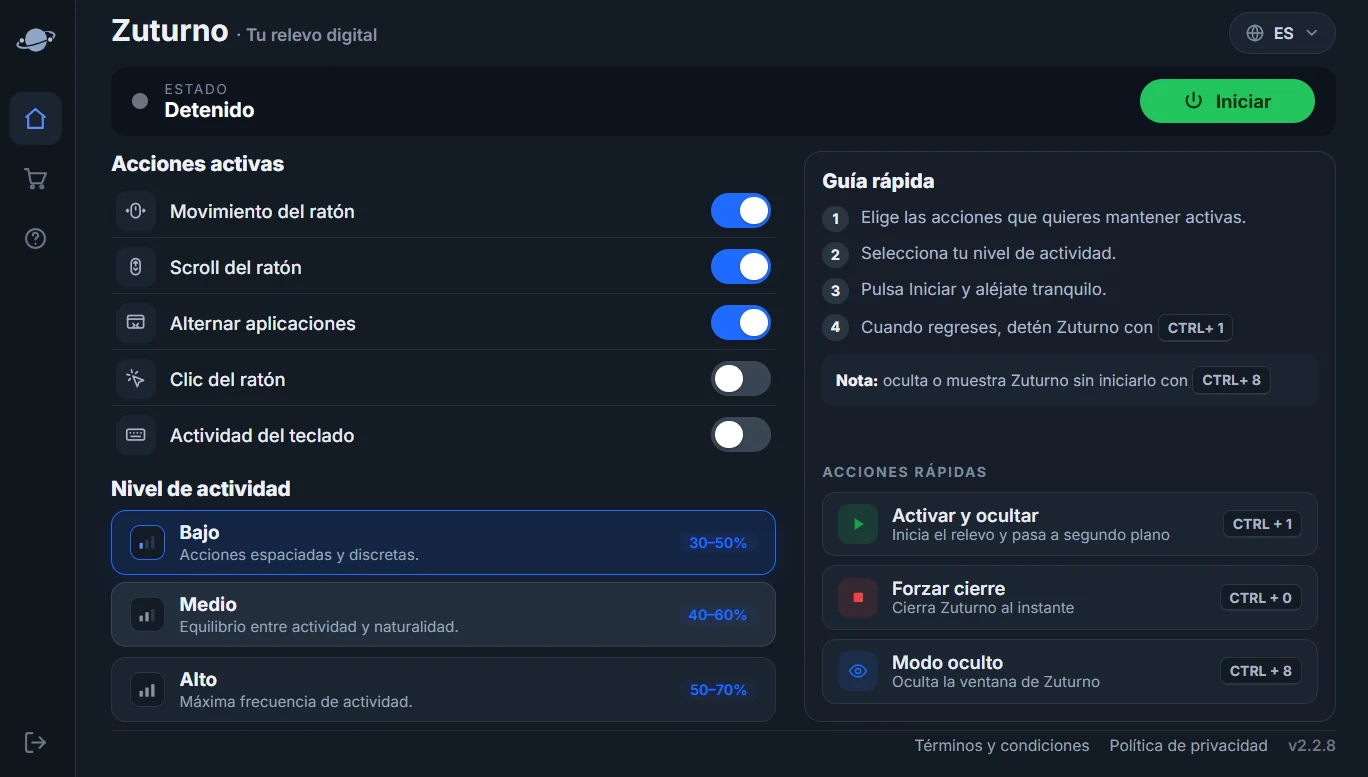1368x777 pixels.
Task: Open Términos y condiciones link
Action: point(1002,746)
